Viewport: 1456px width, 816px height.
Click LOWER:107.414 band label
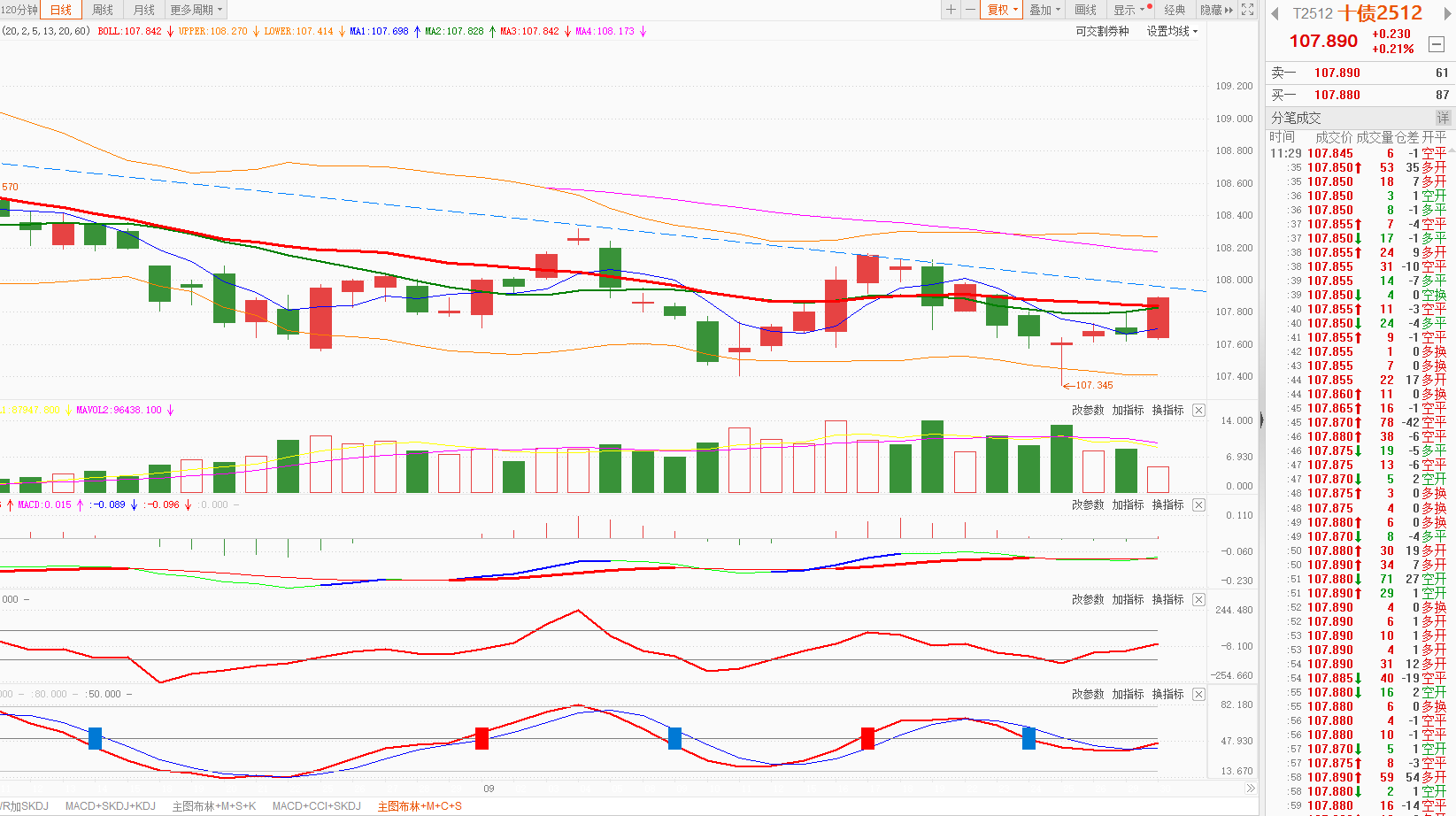298,31
